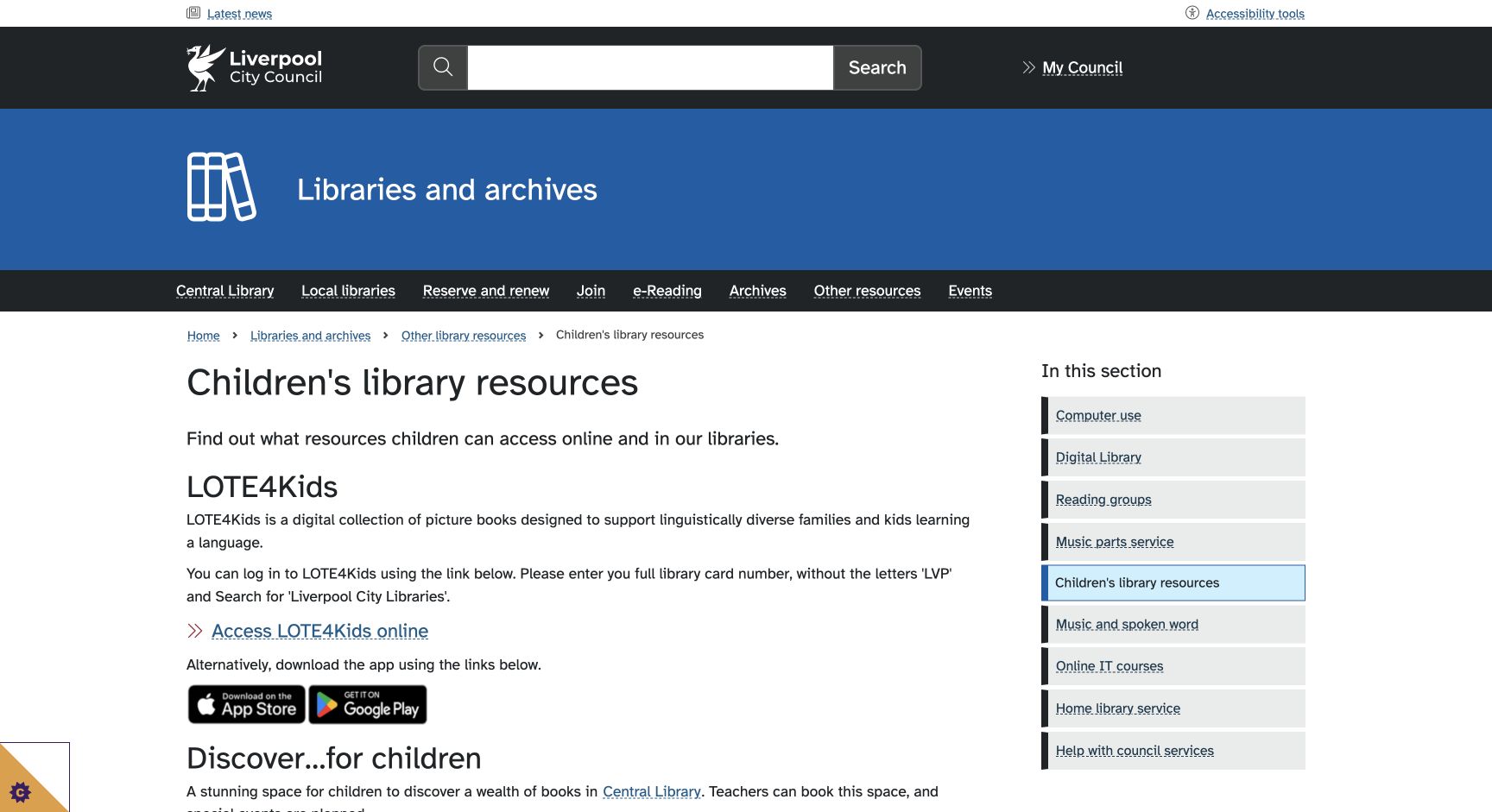Go to Archives in the navigation bar
This screenshot has height=812, width=1492.
coord(757,291)
